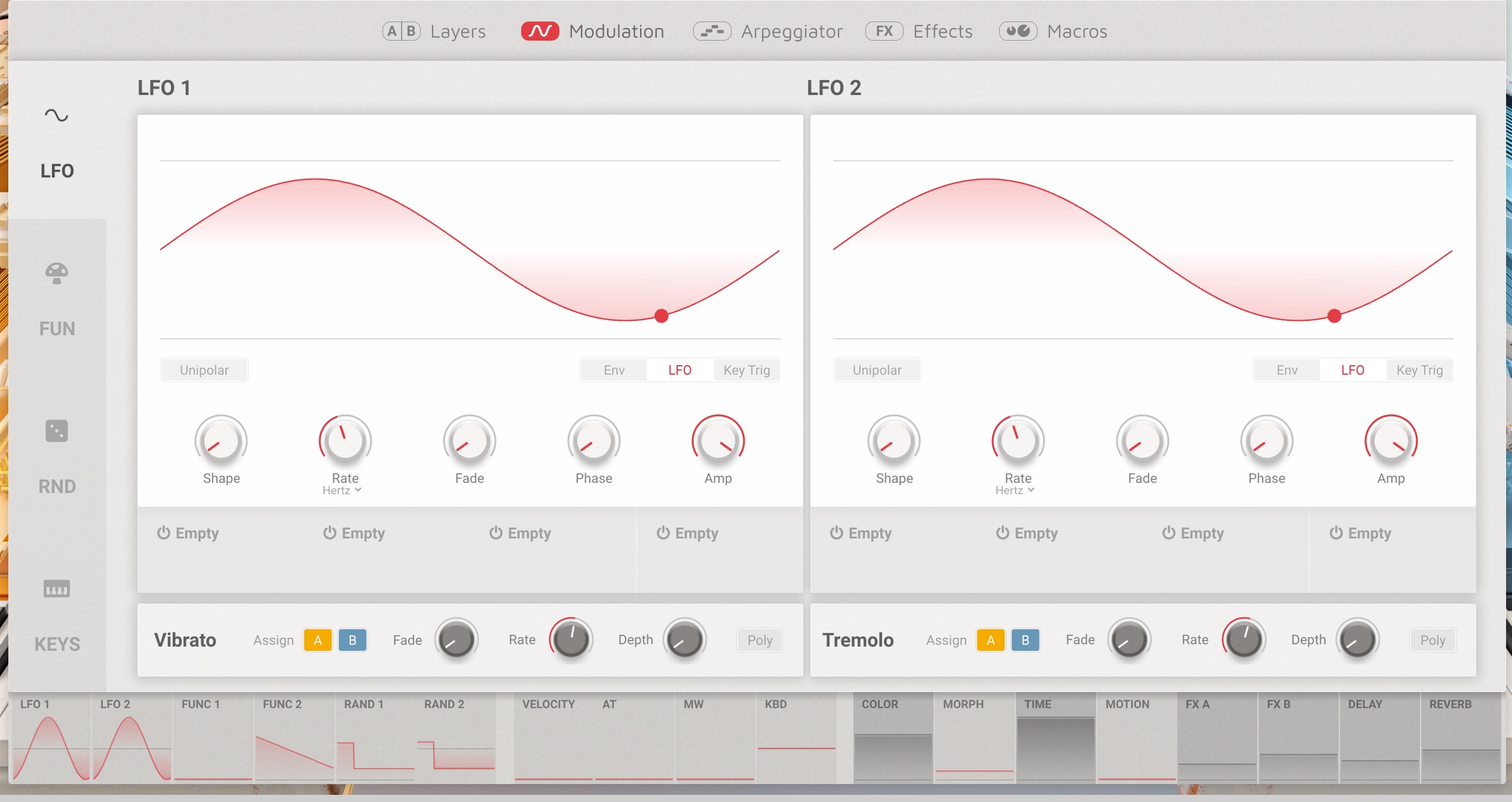The width and height of the screenshot is (1512, 802).
Task: Select the RND dice icon
Action: point(57,431)
